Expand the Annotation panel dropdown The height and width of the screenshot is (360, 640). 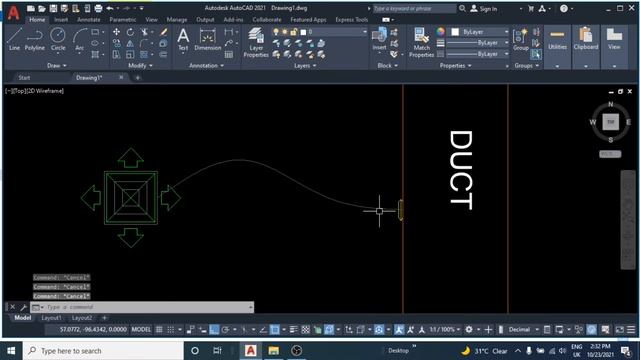(x=207, y=65)
